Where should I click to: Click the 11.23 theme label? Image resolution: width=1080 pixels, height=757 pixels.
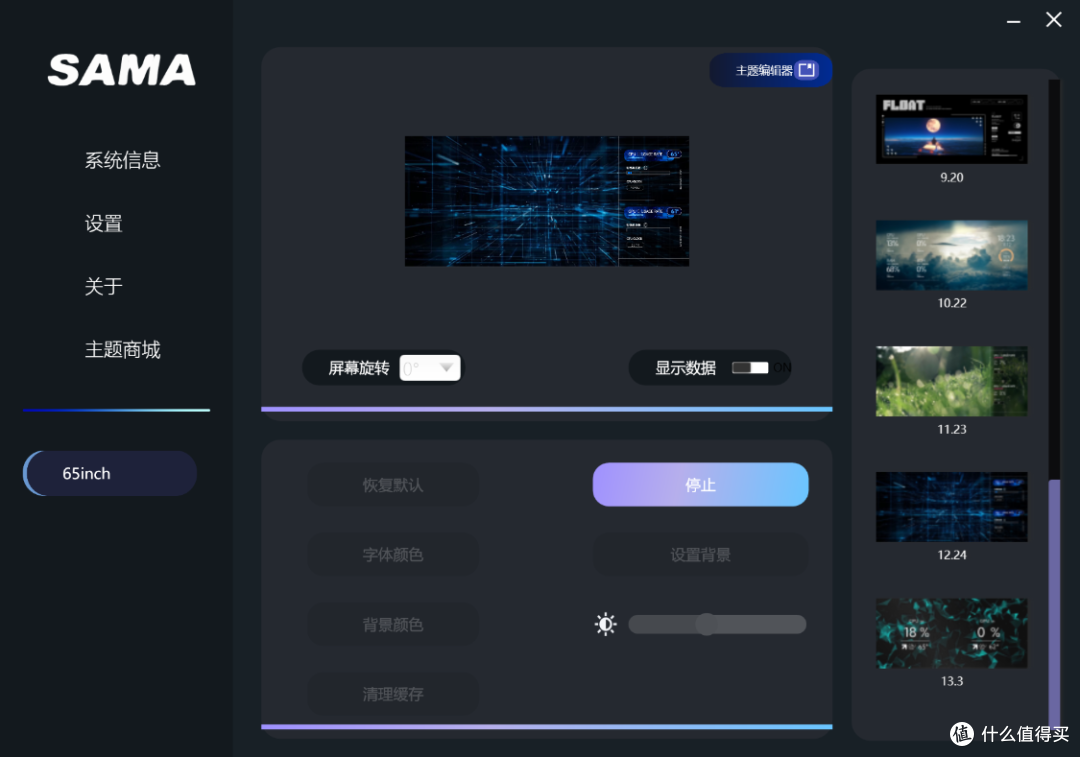coord(952,429)
